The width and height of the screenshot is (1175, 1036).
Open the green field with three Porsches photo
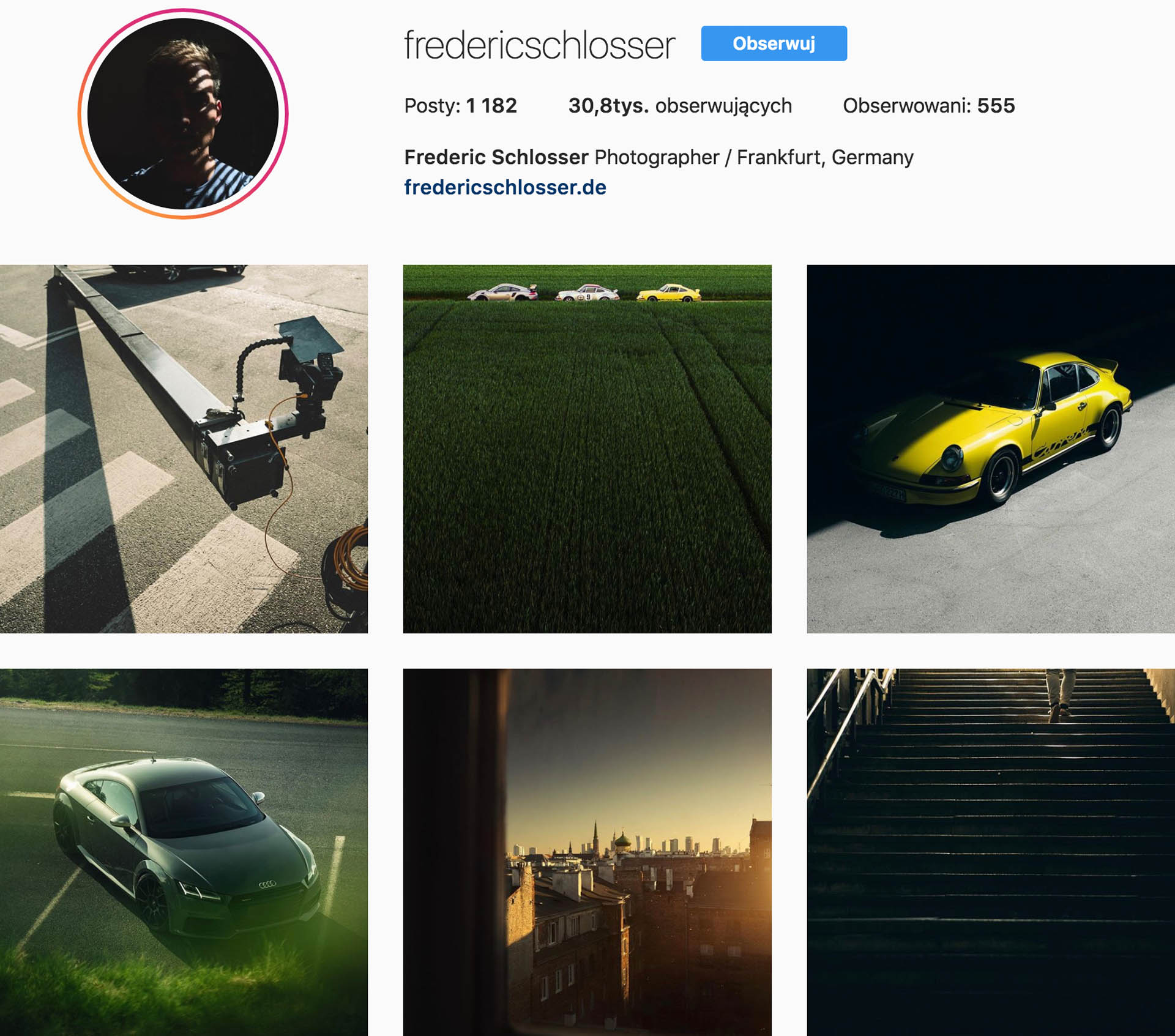[587, 449]
